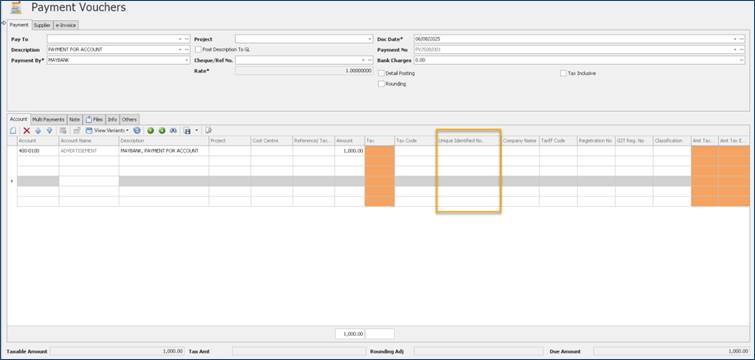Select the Account tab
Image resolution: width=755 pixels, height=360 pixels.
(x=19, y=118)
